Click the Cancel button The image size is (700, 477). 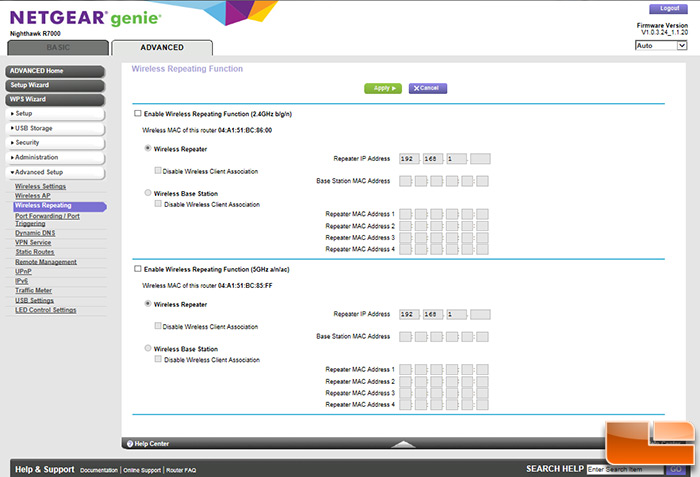coord(428,88)
